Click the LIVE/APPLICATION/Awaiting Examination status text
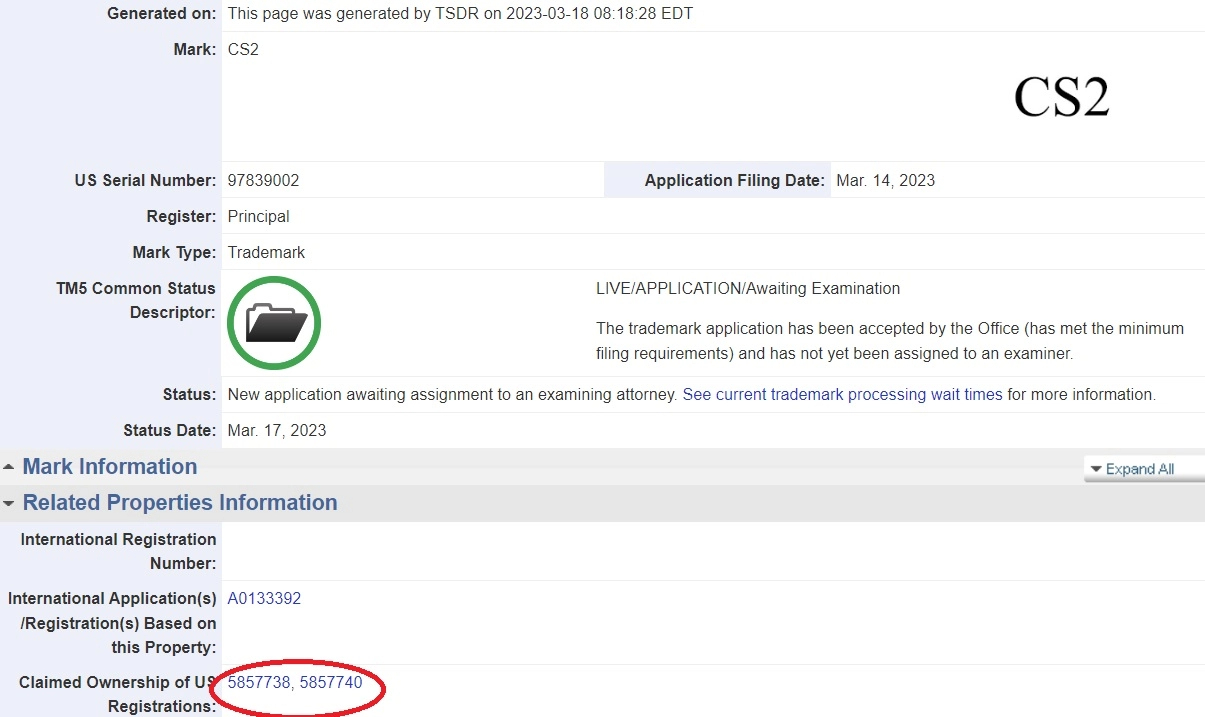Viewport: 1205px width, 717px height. 748,289
